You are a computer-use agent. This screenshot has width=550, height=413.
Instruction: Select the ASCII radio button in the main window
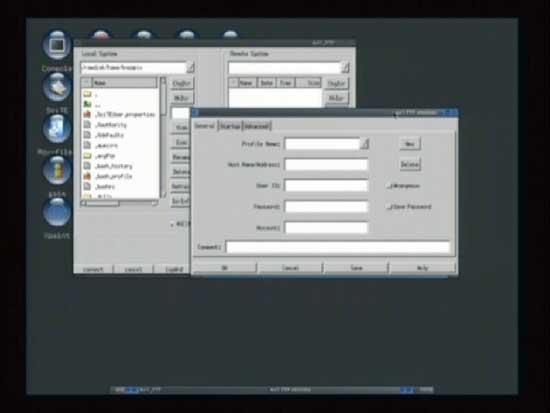(x=172, y=224)
